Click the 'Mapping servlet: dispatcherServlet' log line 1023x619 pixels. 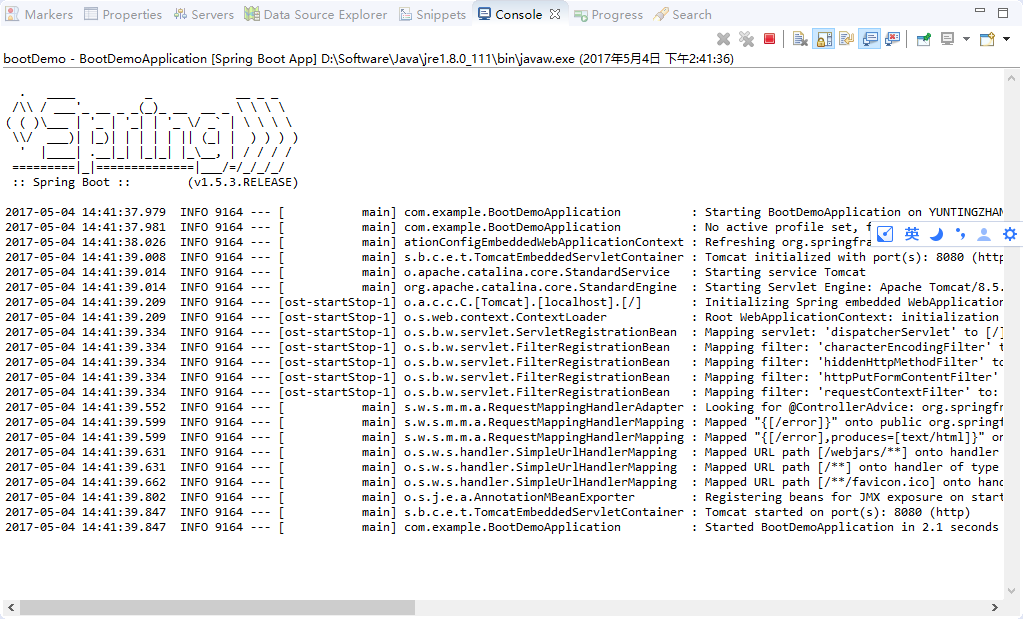pos(504,332)
